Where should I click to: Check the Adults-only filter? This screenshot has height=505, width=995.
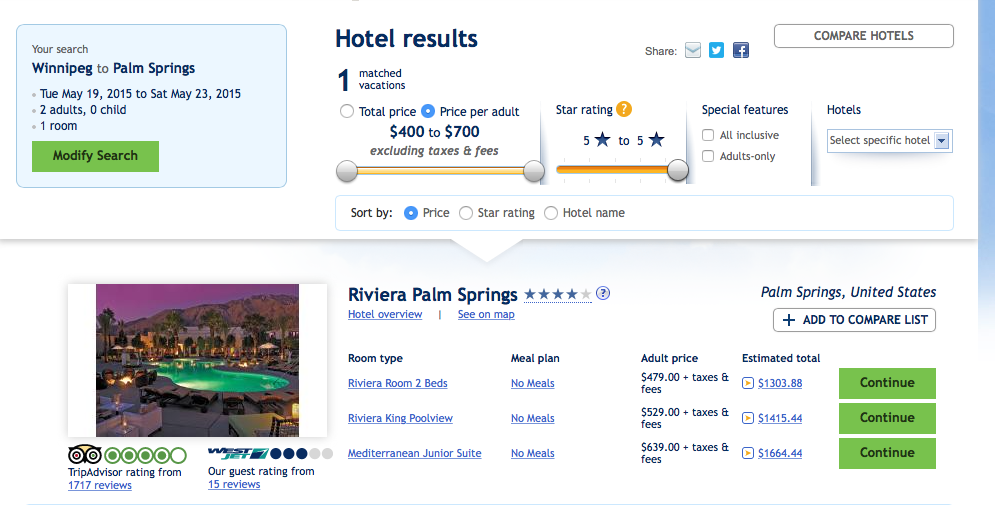click(708, 156)
